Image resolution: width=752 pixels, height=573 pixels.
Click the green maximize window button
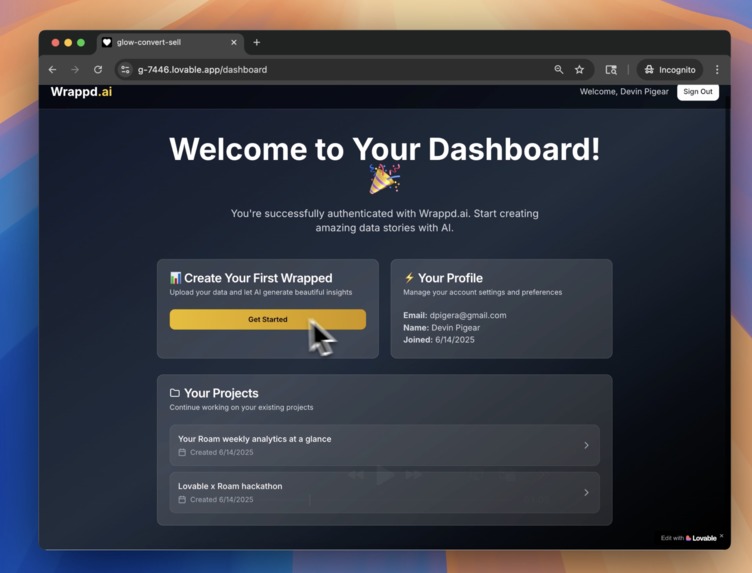81,43
